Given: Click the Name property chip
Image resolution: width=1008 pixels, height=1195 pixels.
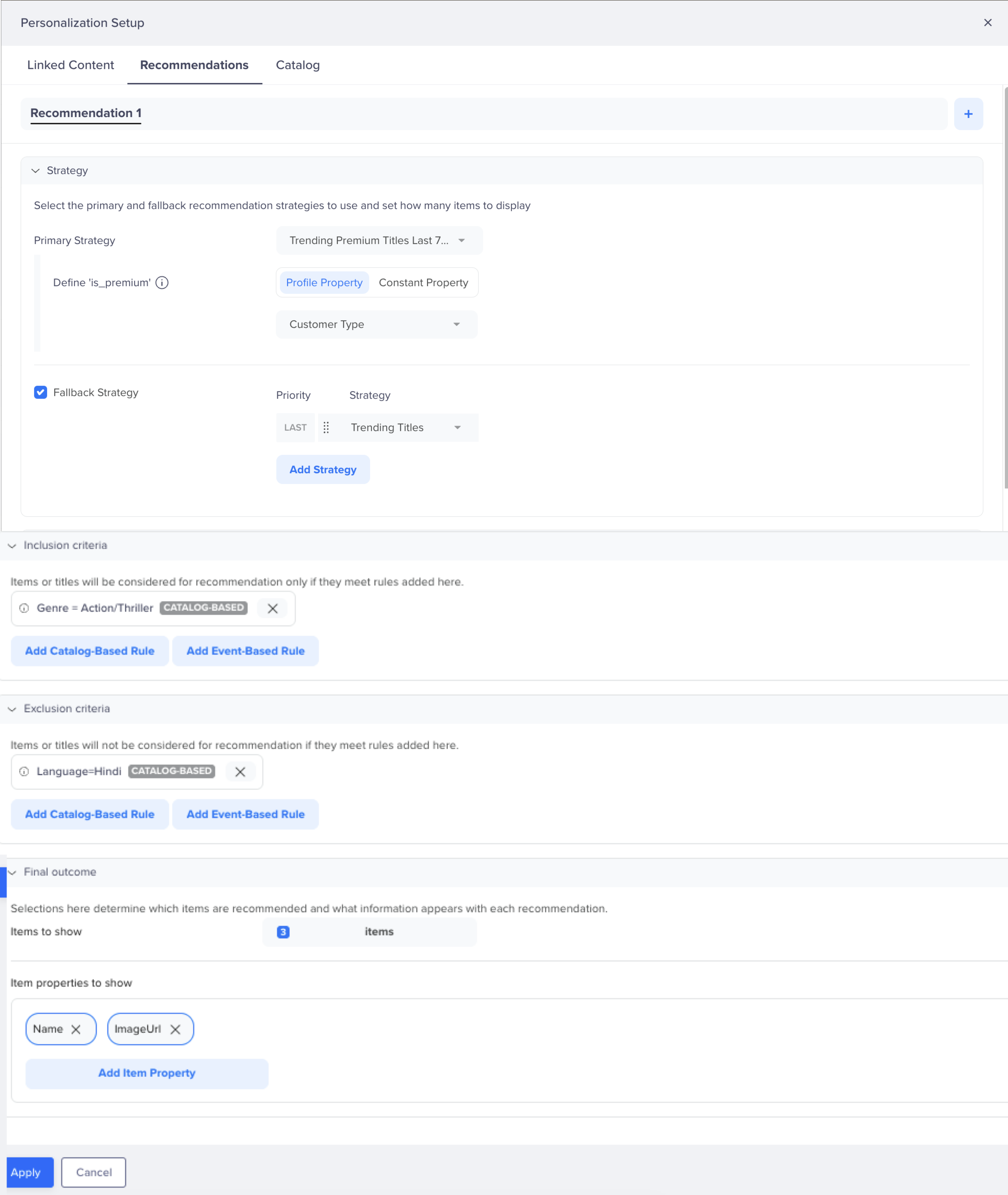Looking at the screenshot, I should click(x=61, y=1029).
